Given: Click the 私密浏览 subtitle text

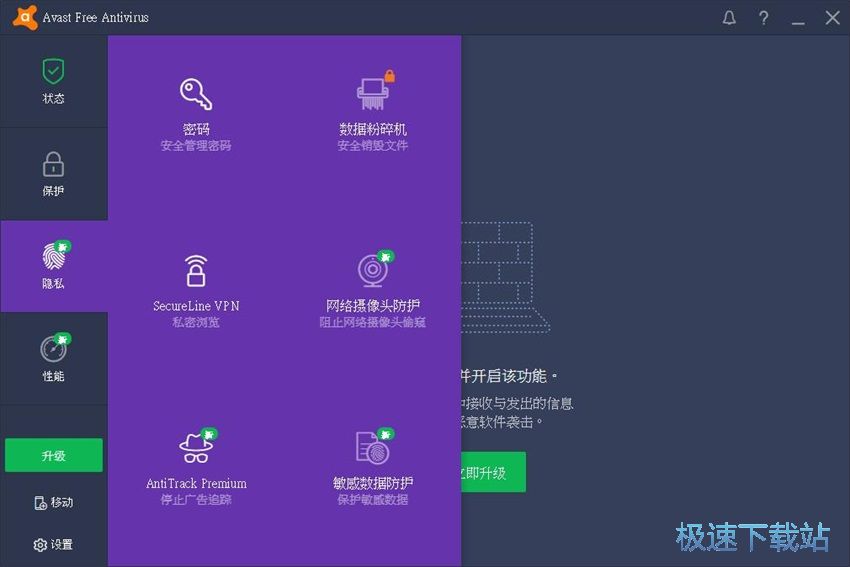Looking at the screenshot, I should coord(196,323).
